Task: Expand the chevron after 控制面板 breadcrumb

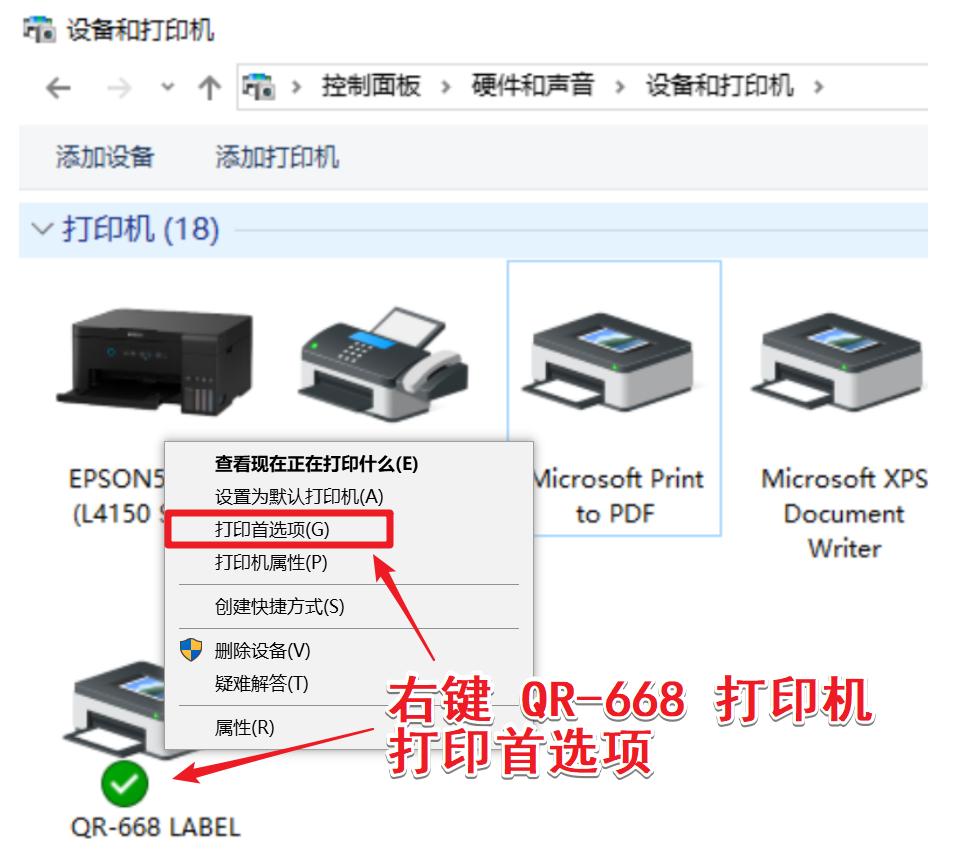Action: coord(446,87)
